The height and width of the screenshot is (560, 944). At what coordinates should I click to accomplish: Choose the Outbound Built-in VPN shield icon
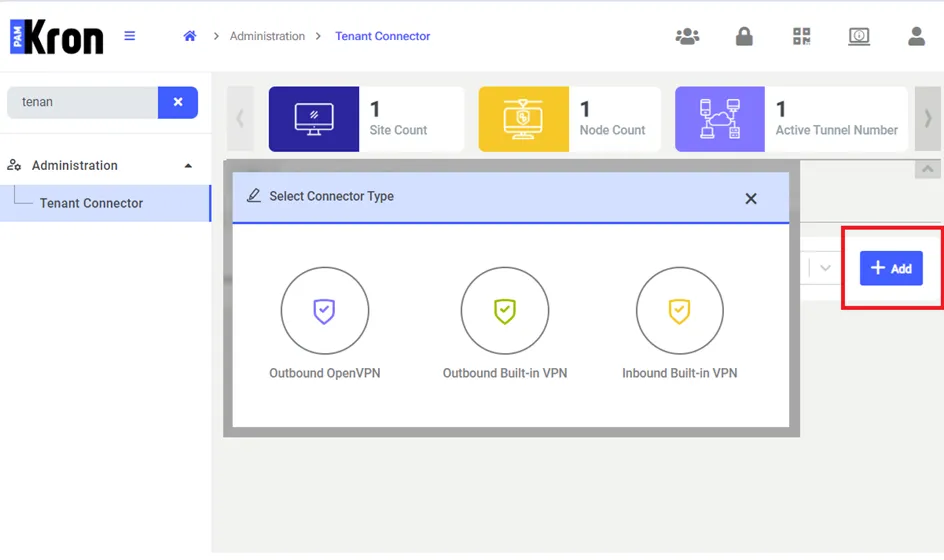click(x=505, y=311)
